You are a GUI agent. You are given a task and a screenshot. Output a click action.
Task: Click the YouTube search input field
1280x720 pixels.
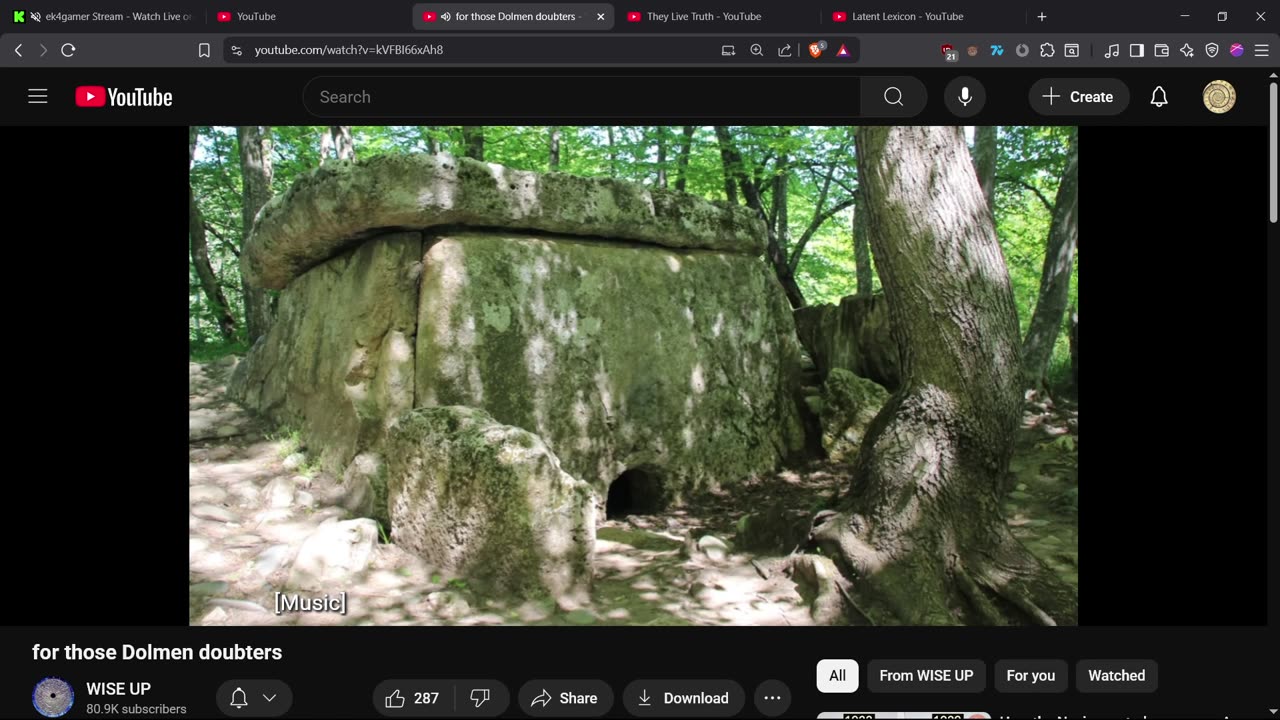coord(581,97)
